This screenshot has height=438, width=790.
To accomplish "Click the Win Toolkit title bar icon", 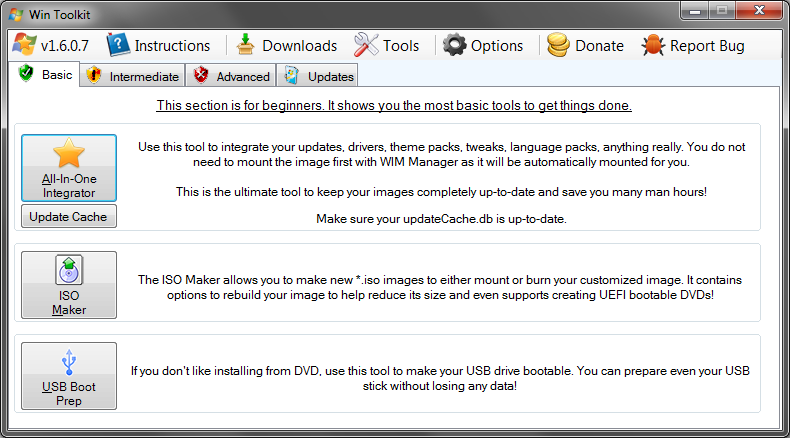I will tap(16, 14).
